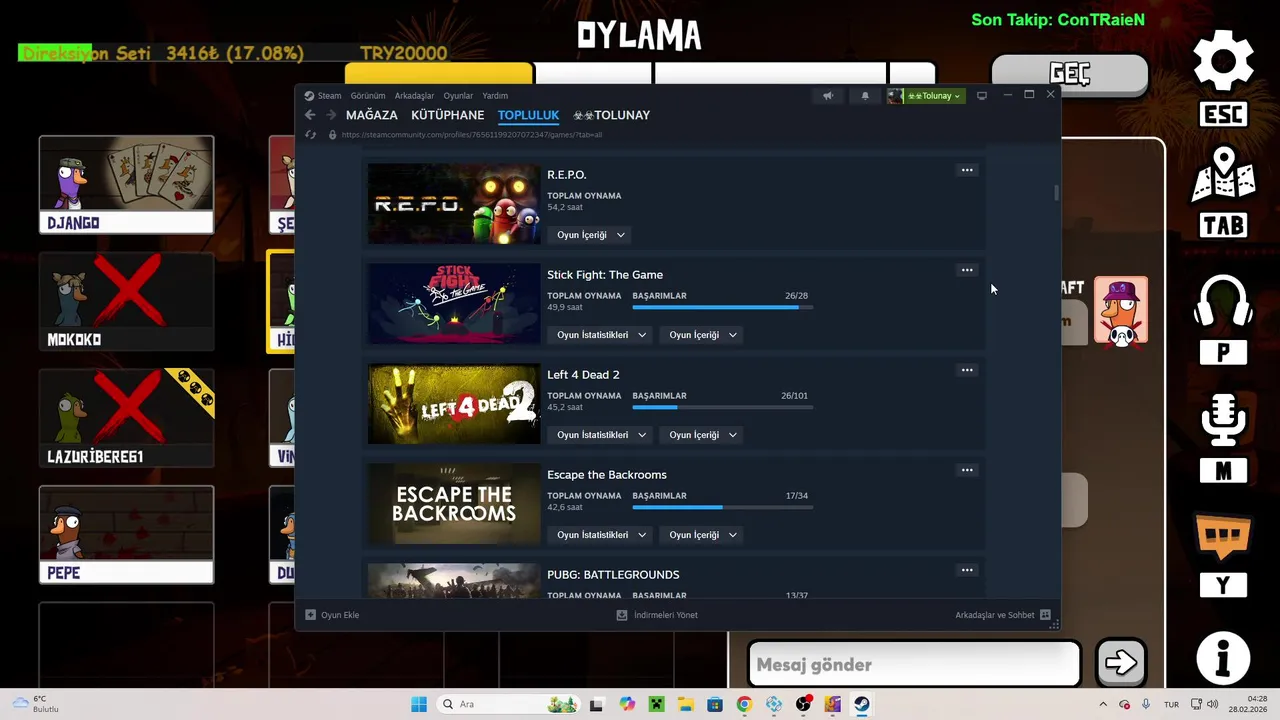Viewport: 1280px width, 720px height.
Task: Expand Oyun İstatistikleri for Stick Fight
Action: coord(601,335)
